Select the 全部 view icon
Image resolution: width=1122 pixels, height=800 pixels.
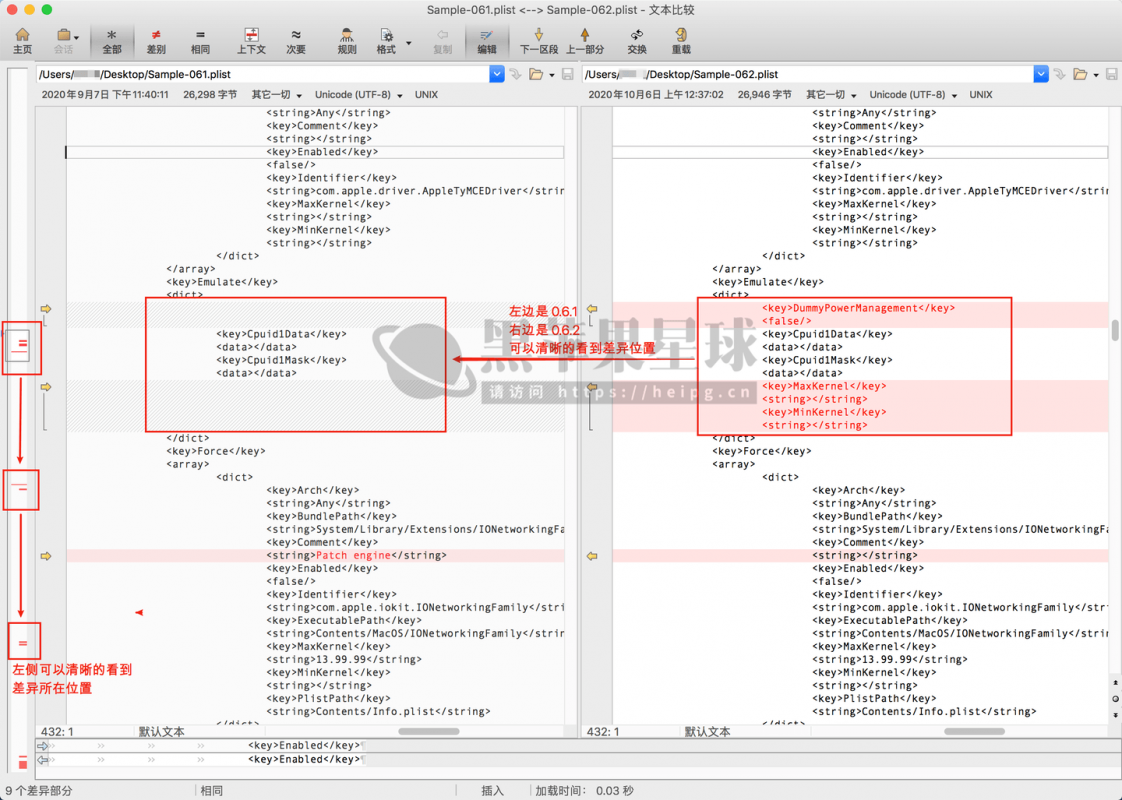coord(111,38)
